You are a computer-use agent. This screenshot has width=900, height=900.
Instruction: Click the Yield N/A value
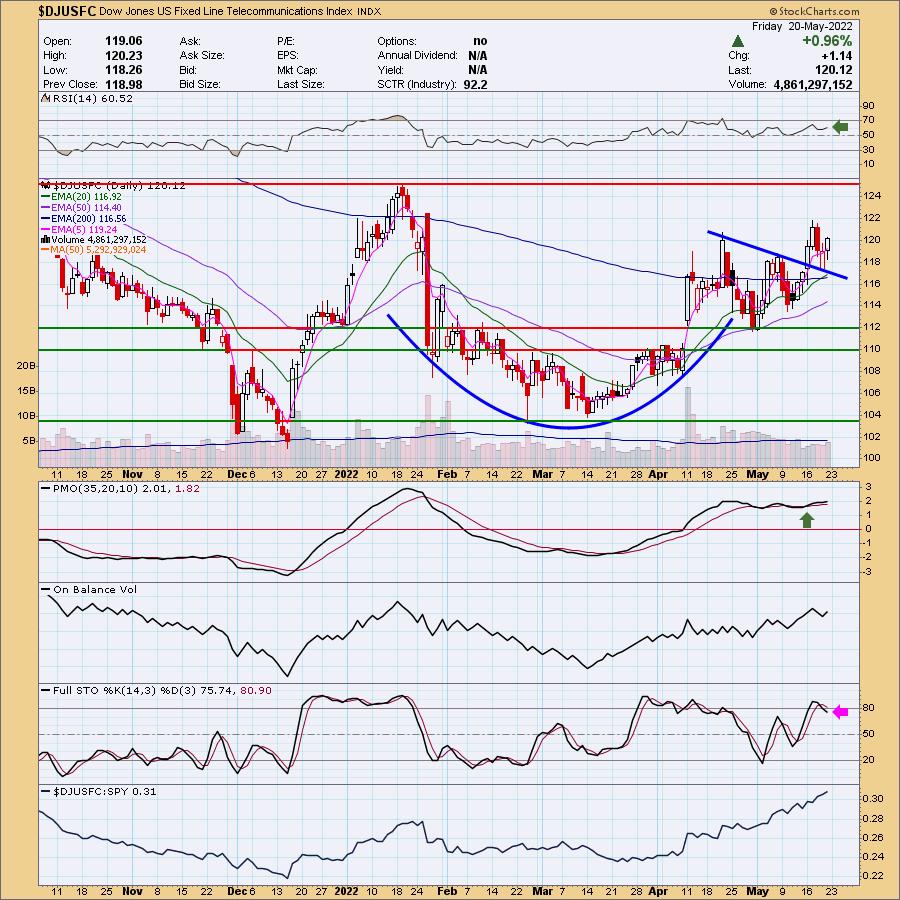[x=478, y=70]
